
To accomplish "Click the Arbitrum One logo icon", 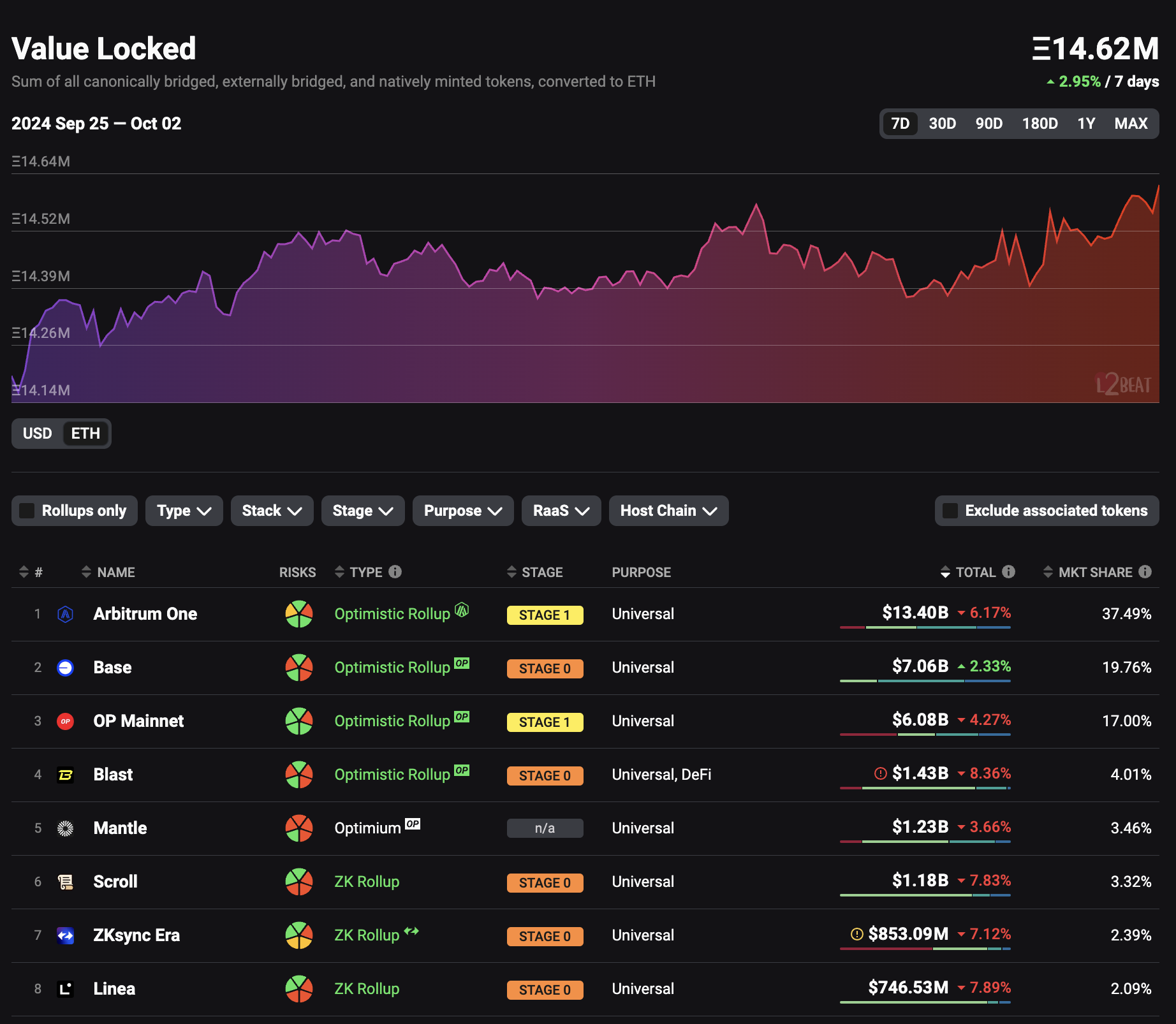I will [x=65, y=614].
